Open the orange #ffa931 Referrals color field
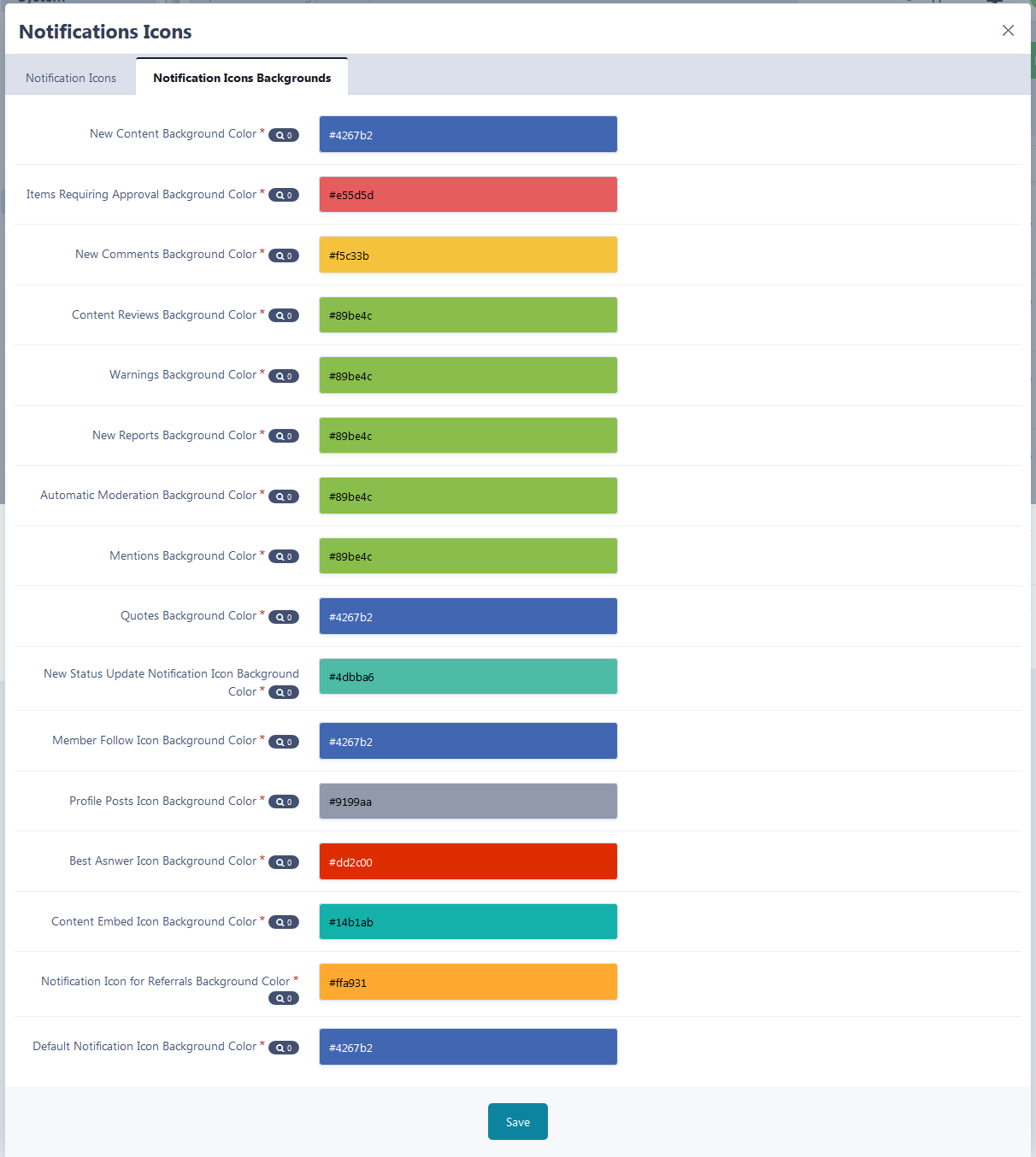 (468, 982)
